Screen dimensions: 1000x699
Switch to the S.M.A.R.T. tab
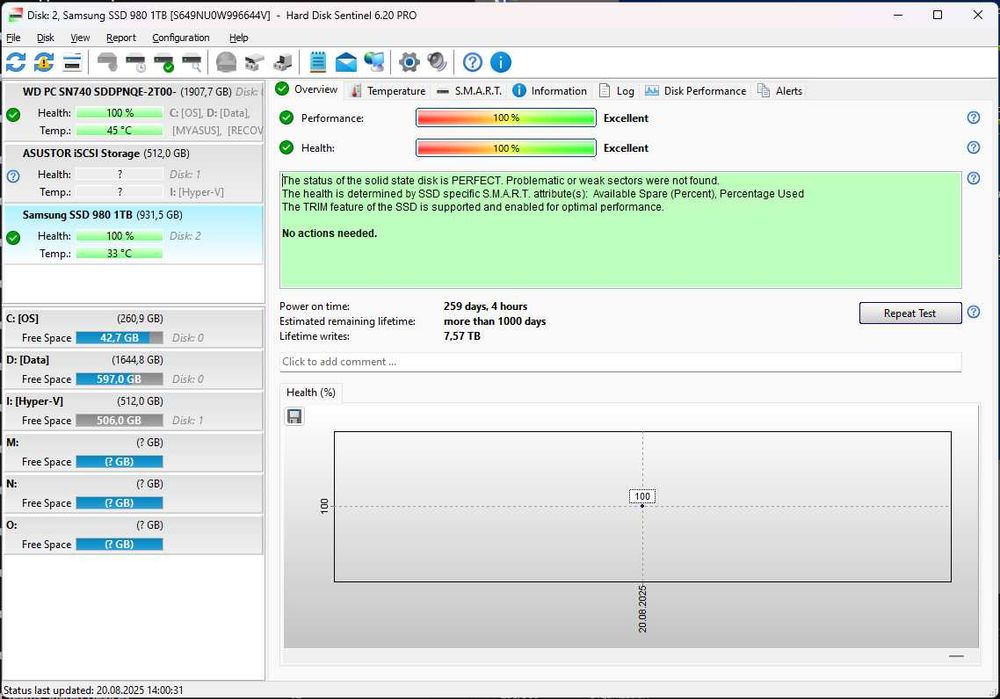(469, 91)
